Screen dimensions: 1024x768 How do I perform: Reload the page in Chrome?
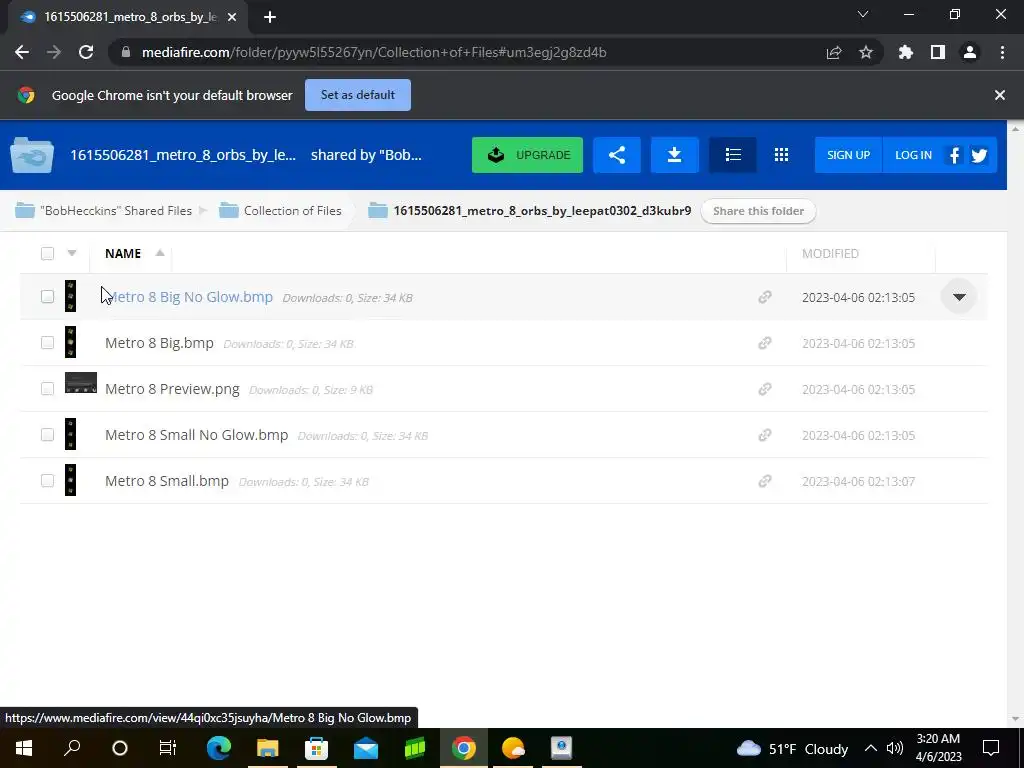(x=86, y=52)
